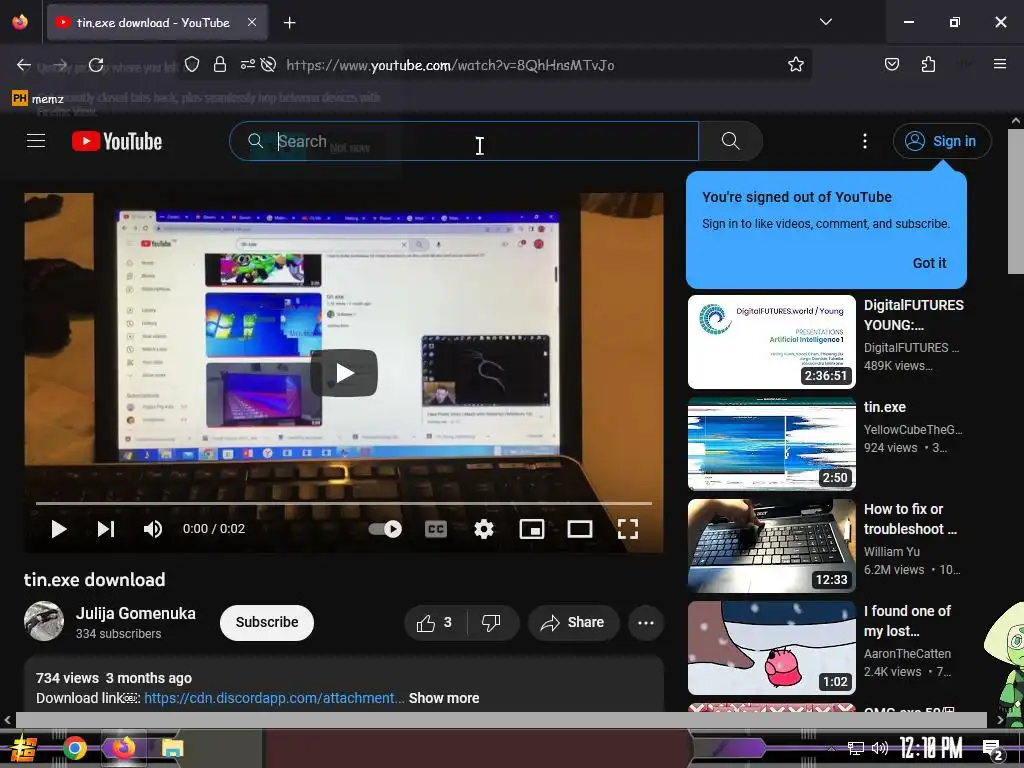Click the Firefox extensions puzzle icon

928,64
